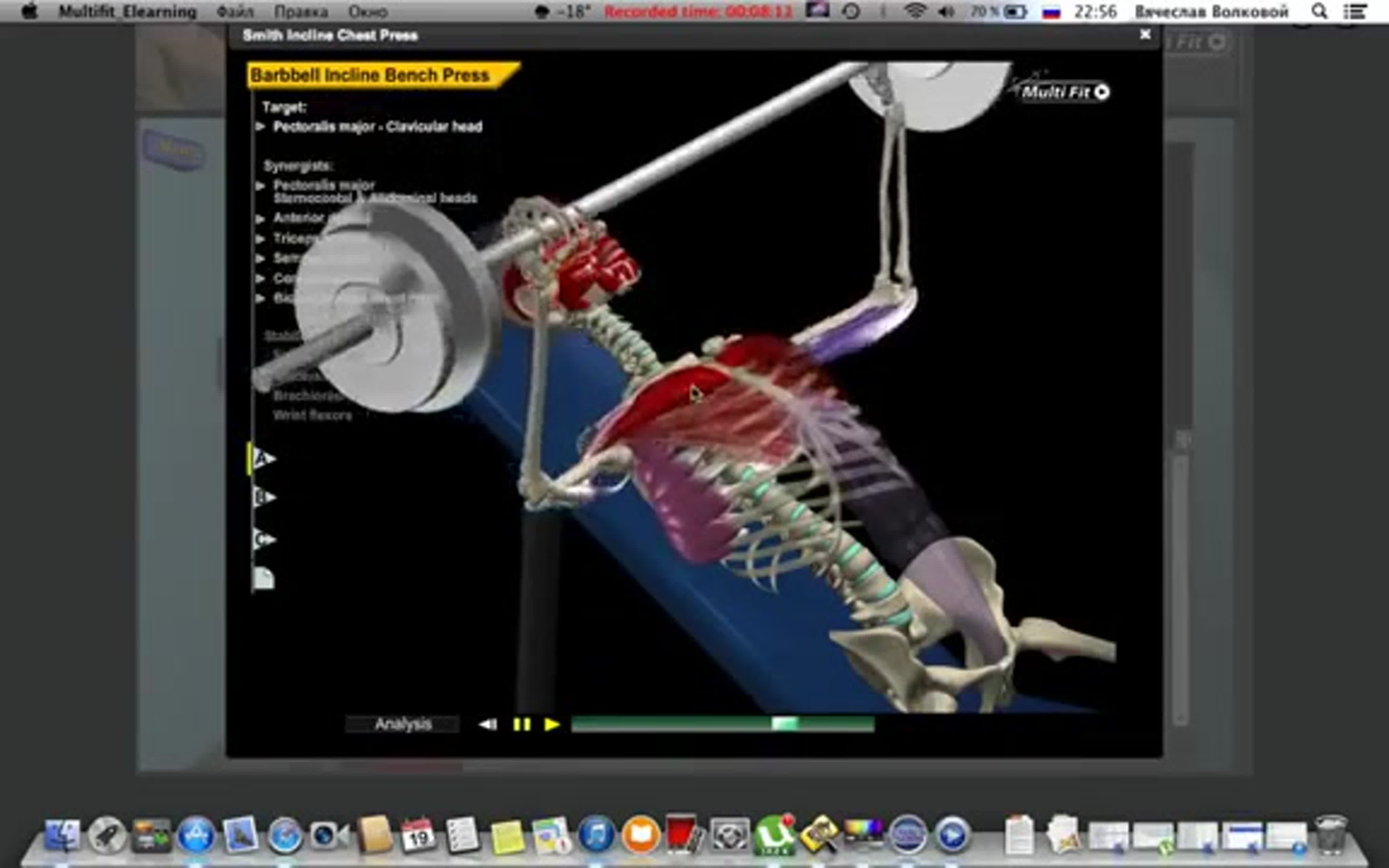Select camera view B icon
The image size is (1389, 868).
click(x=263, y=497)
